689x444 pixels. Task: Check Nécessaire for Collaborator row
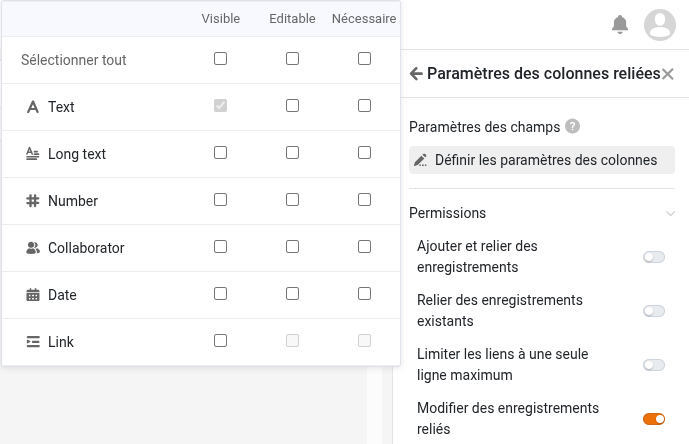pyautogui.click(x=364, y=247)
